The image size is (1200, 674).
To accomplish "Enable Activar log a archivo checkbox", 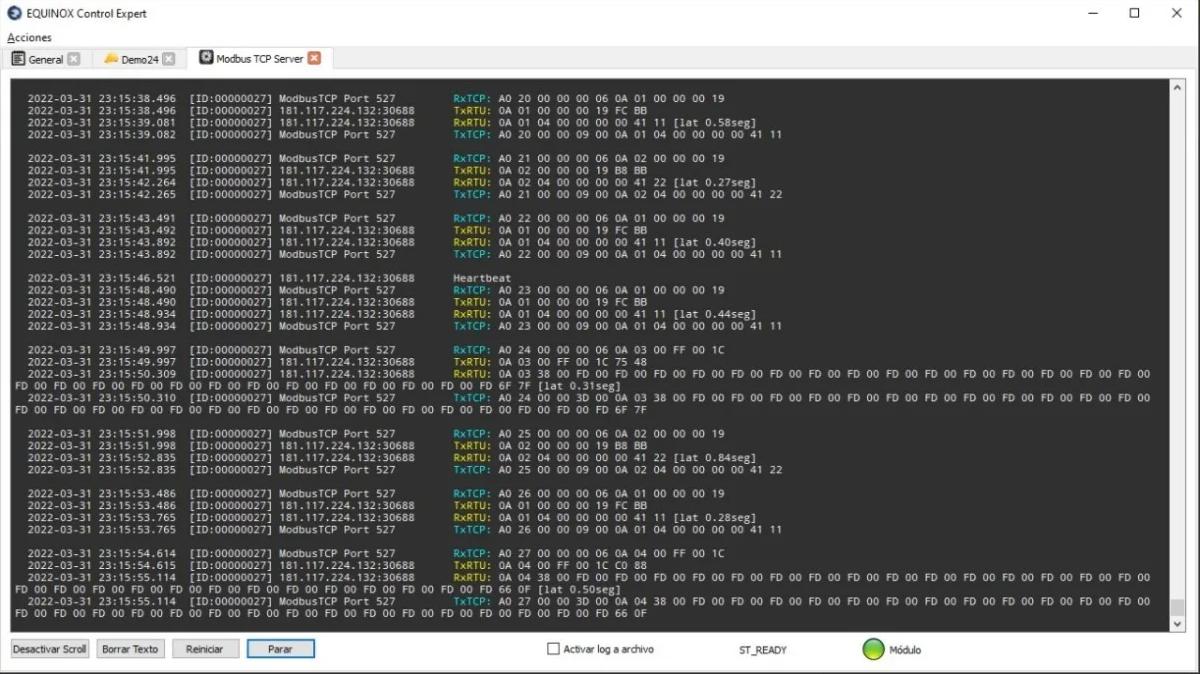I will (x=553, y=649).
